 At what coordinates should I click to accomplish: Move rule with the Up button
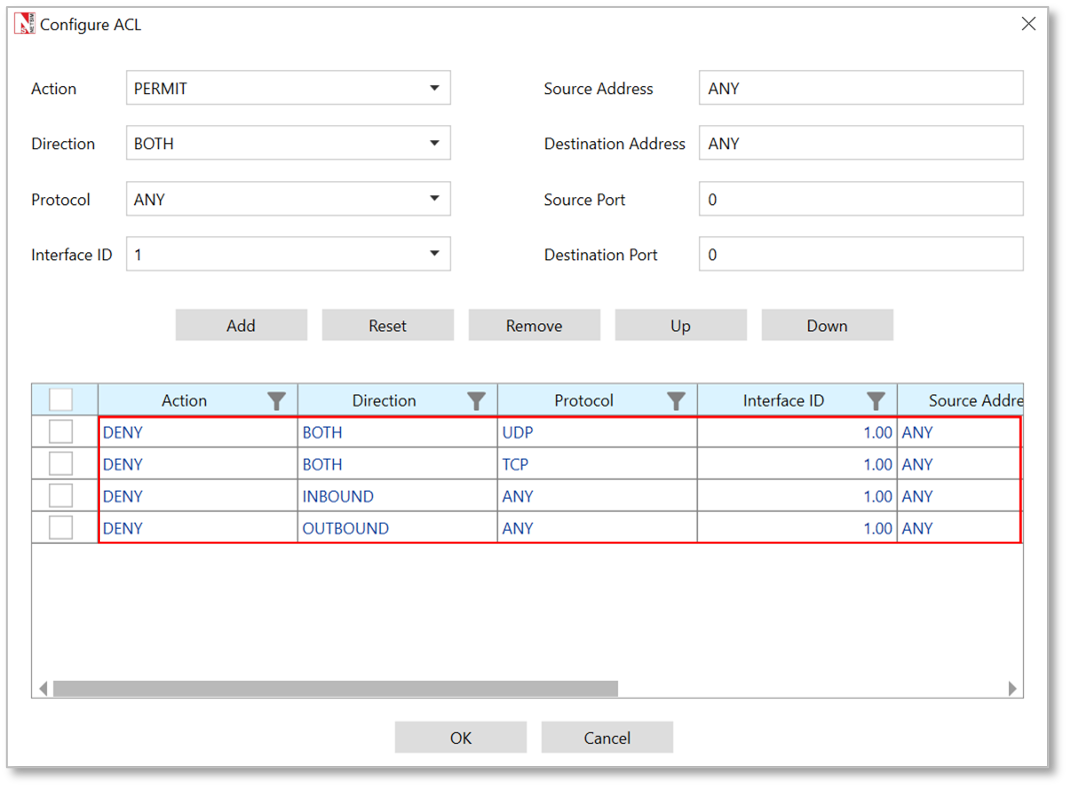click(x=680, y=325)
